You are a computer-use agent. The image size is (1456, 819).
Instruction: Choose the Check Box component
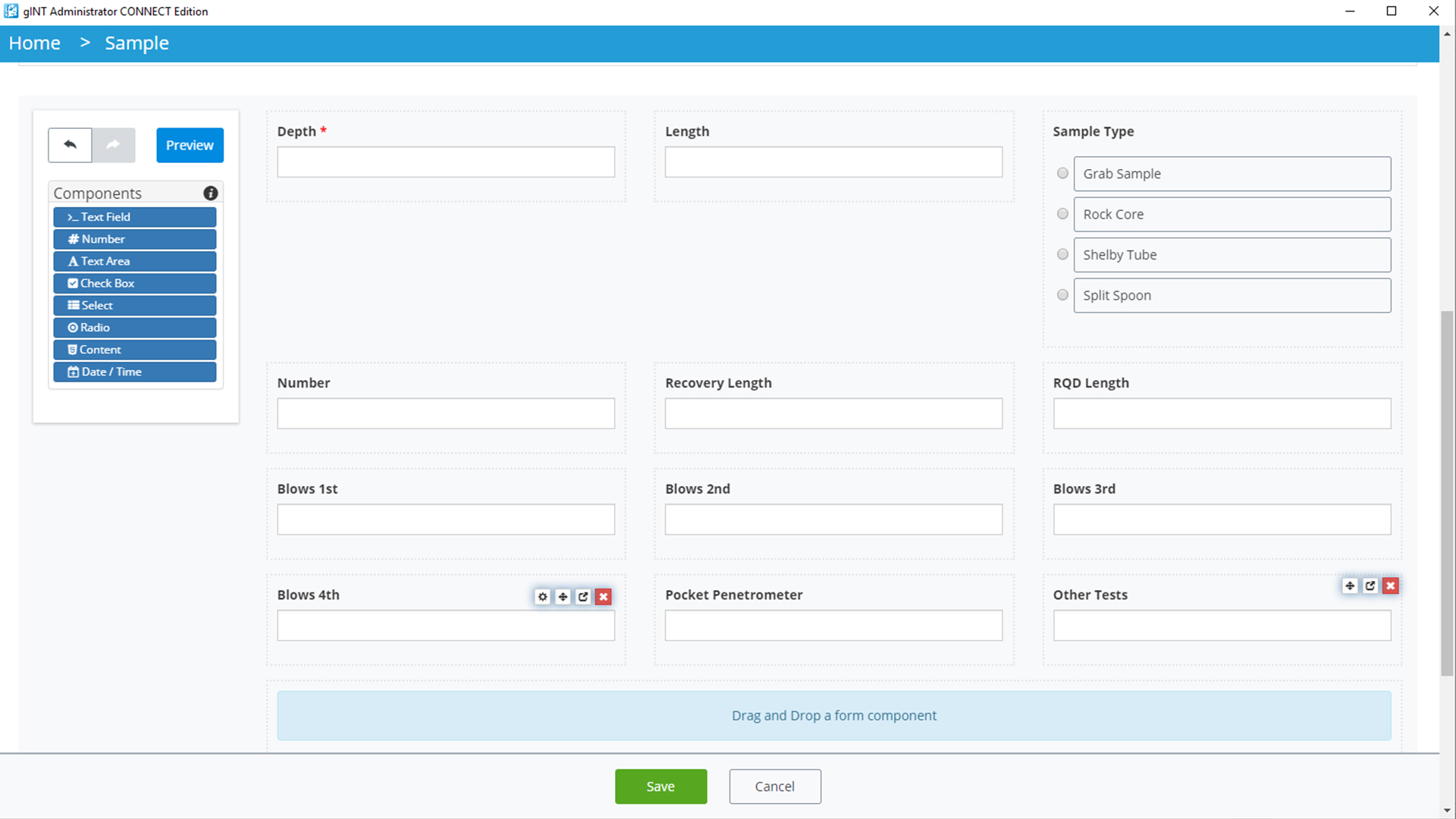point(135,284)
